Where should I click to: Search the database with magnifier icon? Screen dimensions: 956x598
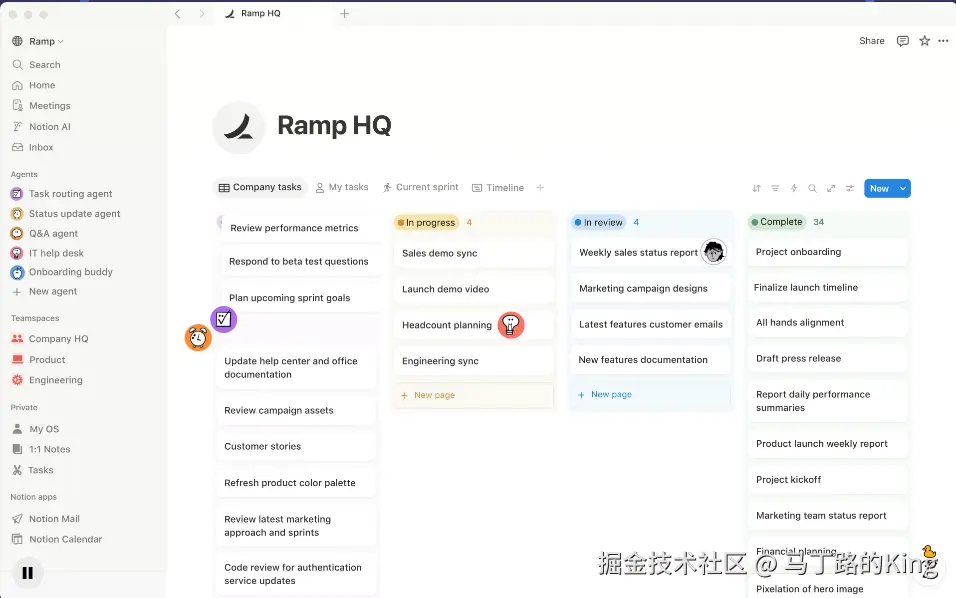(812, 188)
